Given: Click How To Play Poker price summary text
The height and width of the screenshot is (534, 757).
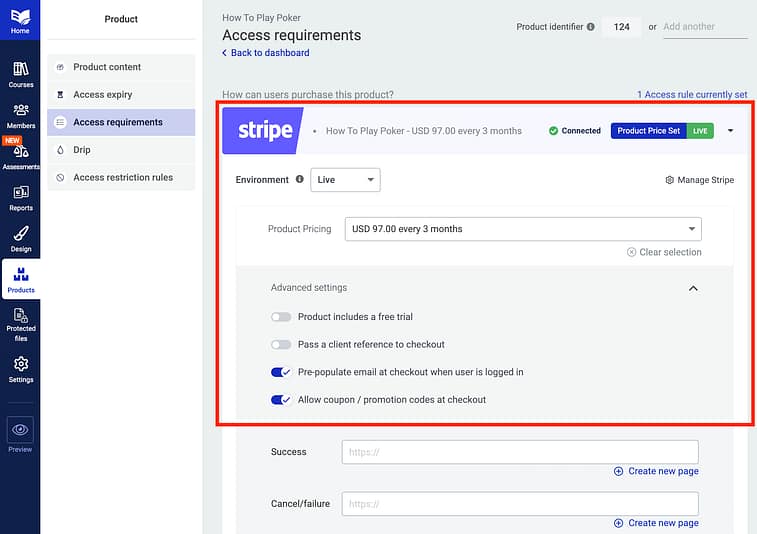Looking at the screenshot, I should pyautogui.click(x=423, y=131).
